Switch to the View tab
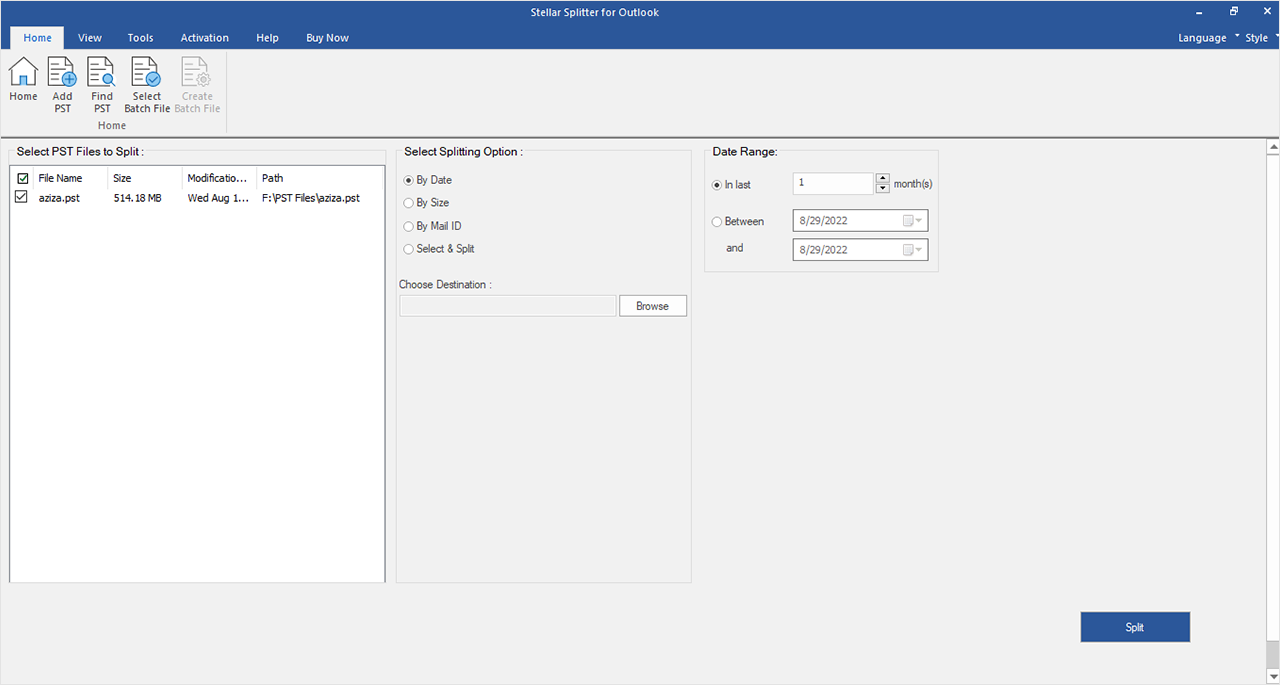 point(90,38)
